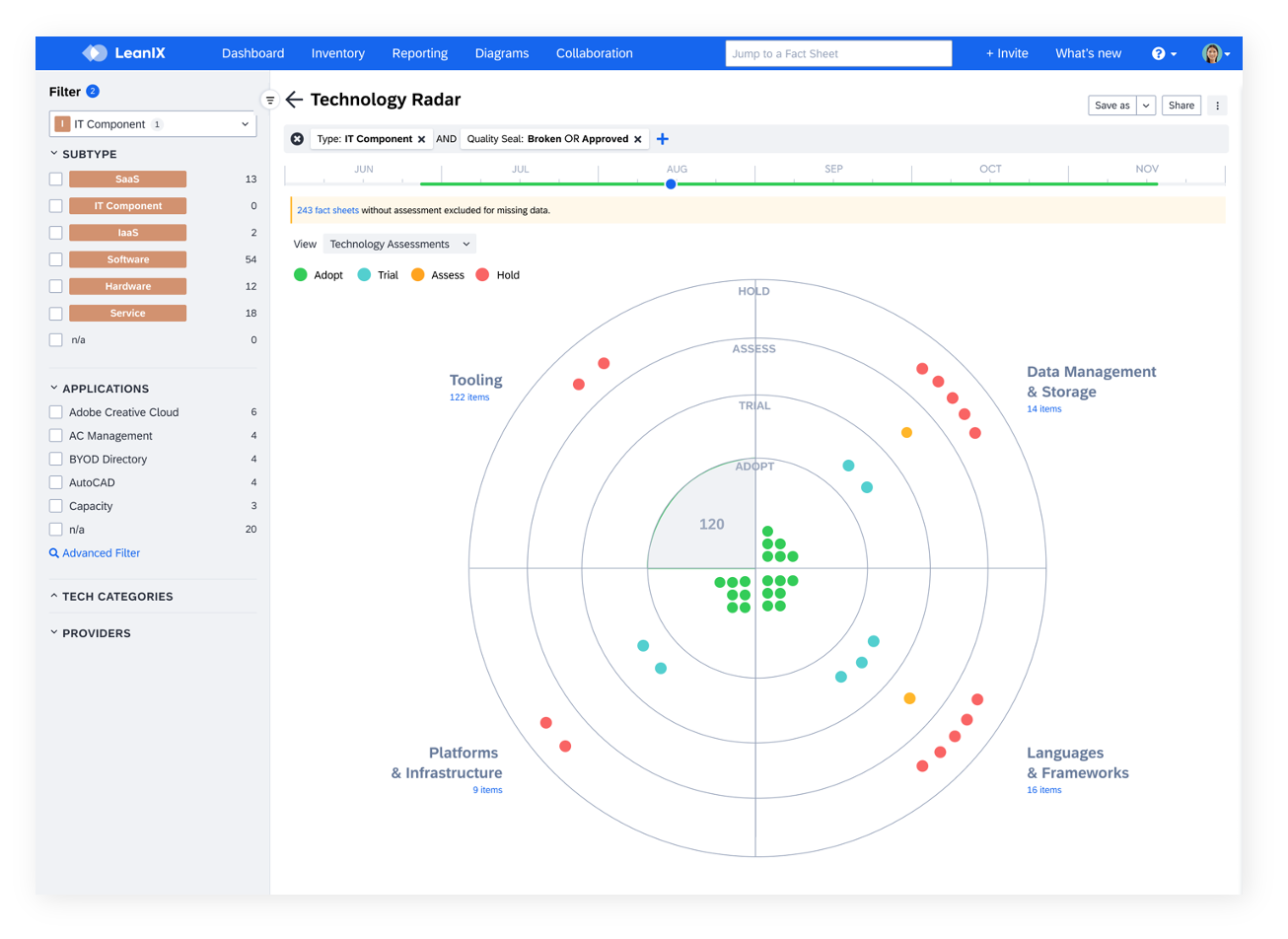This screenshot has height=939, width=1288.
Task: Click the Hold legend red dot
Action: coord(482,275)
